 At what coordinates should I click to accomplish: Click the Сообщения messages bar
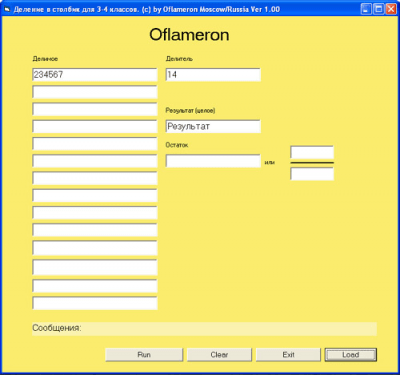pos(204,329)
